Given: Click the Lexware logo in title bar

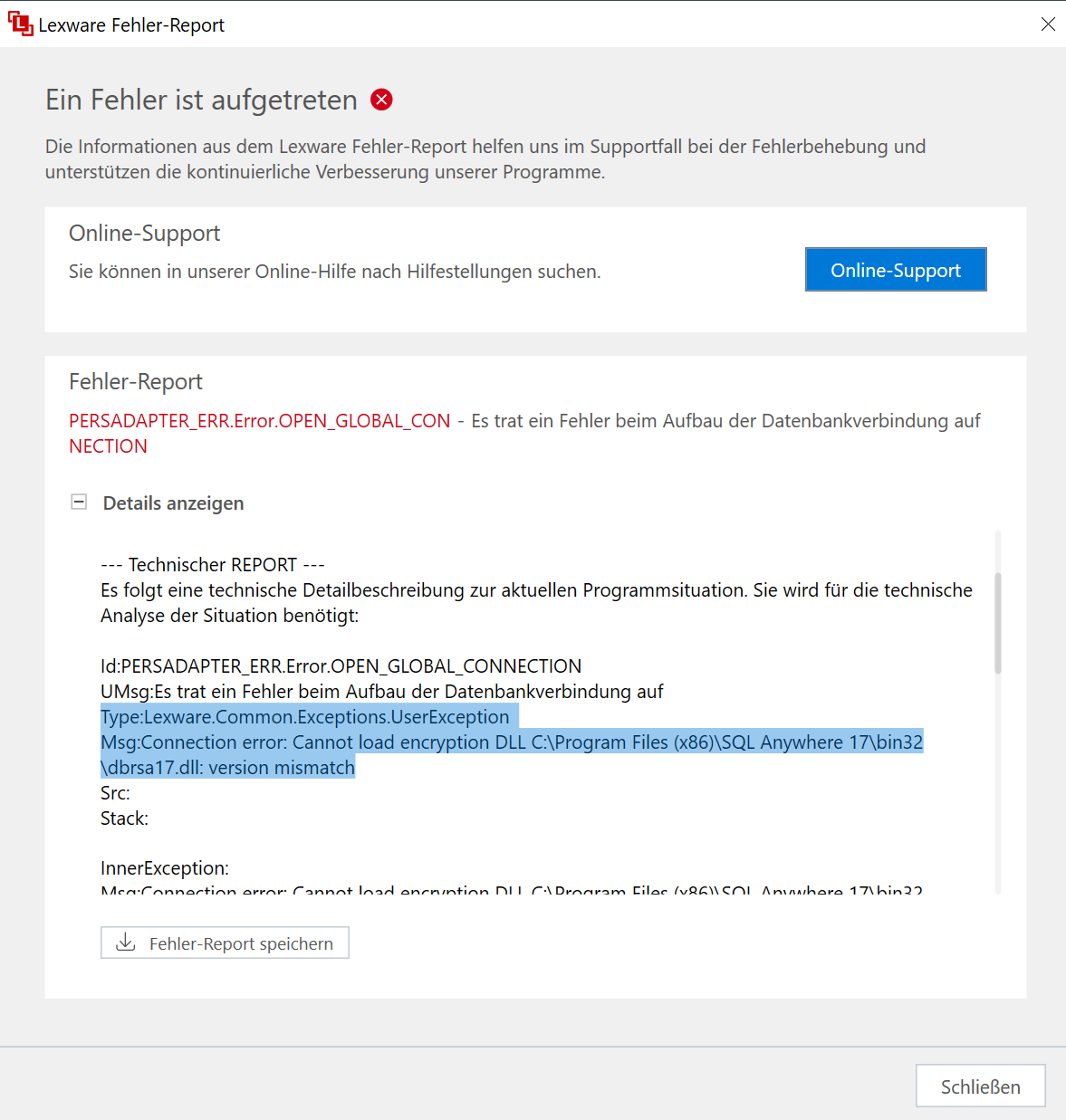Looking at the screenshot, I should (x=20, y=24).
